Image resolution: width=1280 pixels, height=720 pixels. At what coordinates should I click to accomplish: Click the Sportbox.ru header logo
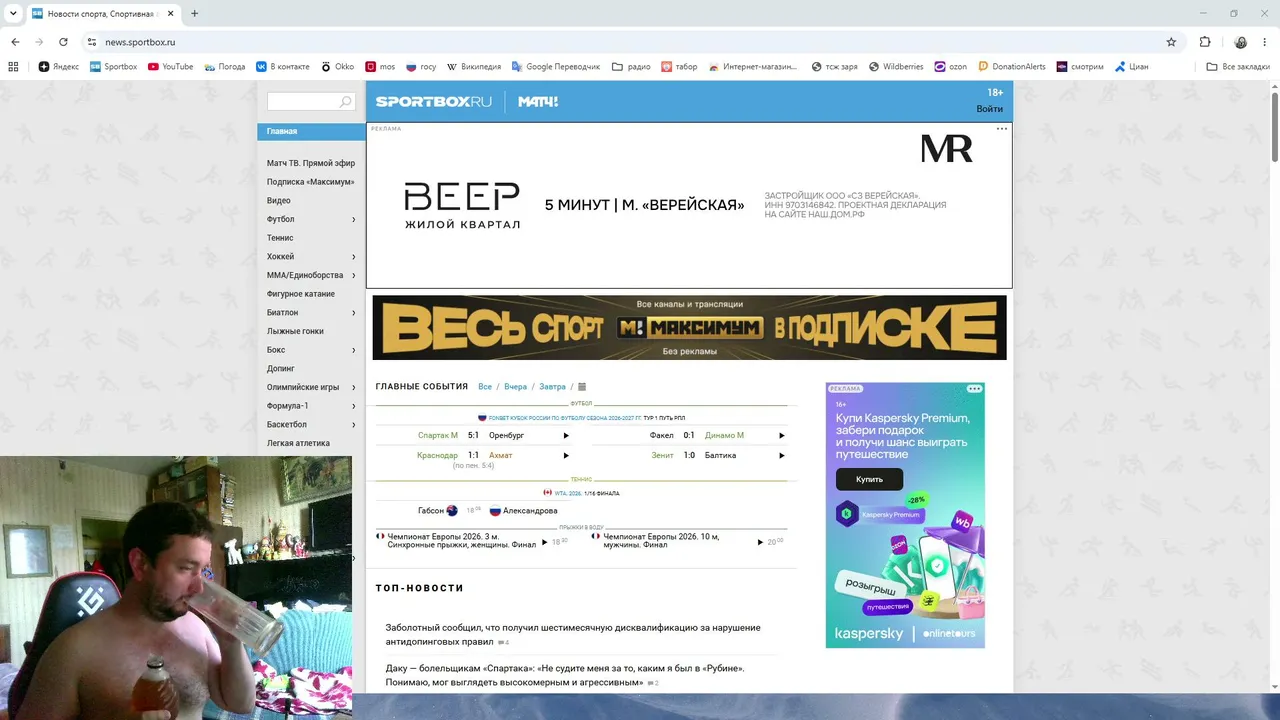click(x=434, y=102)
